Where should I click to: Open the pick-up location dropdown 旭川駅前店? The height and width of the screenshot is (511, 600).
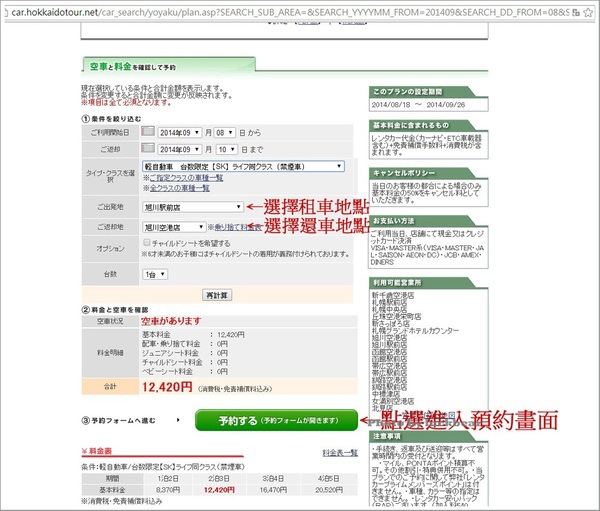click(193, 207)
